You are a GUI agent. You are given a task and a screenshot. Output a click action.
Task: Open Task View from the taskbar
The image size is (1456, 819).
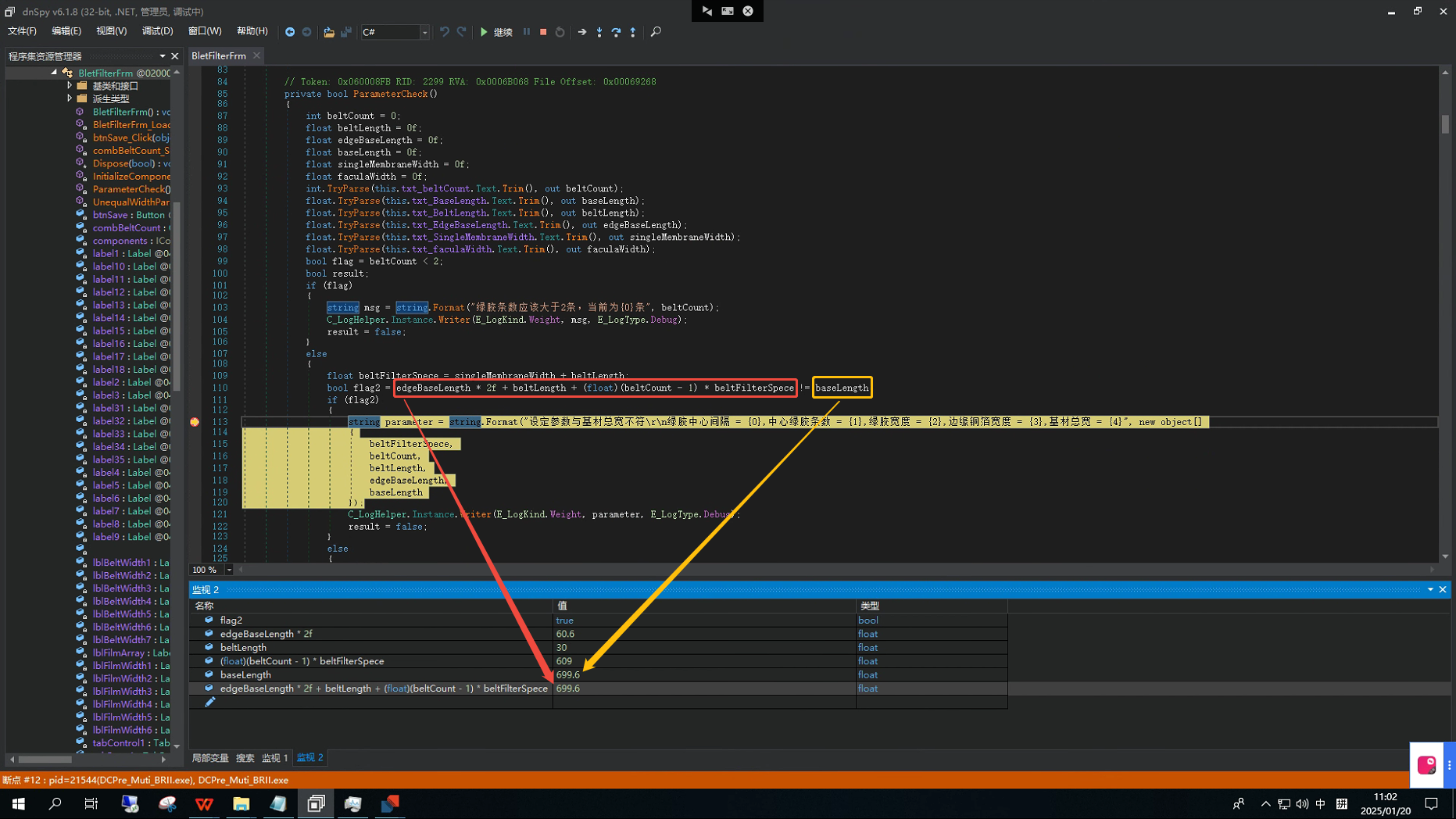tap(91, 803)
